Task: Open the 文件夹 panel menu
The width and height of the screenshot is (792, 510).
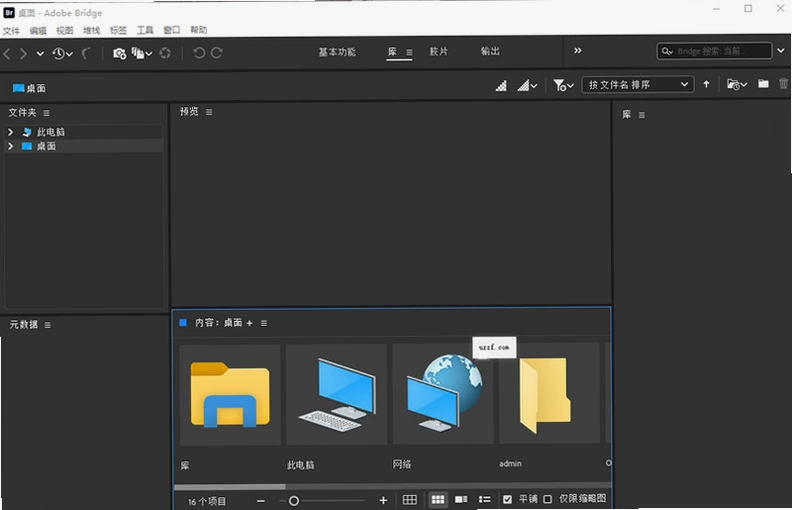Action: (46, 113)
